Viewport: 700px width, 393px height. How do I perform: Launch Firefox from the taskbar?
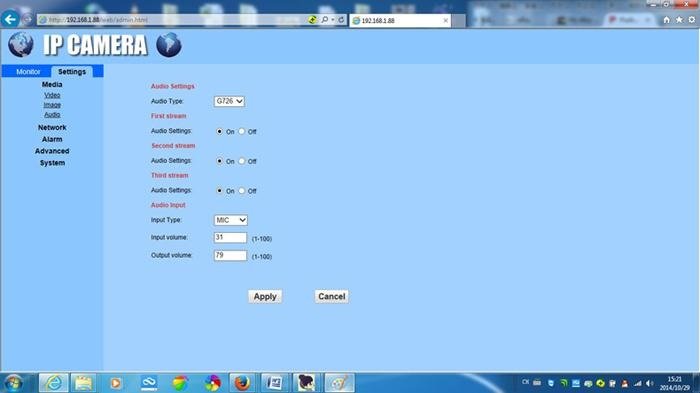(242, 383)
